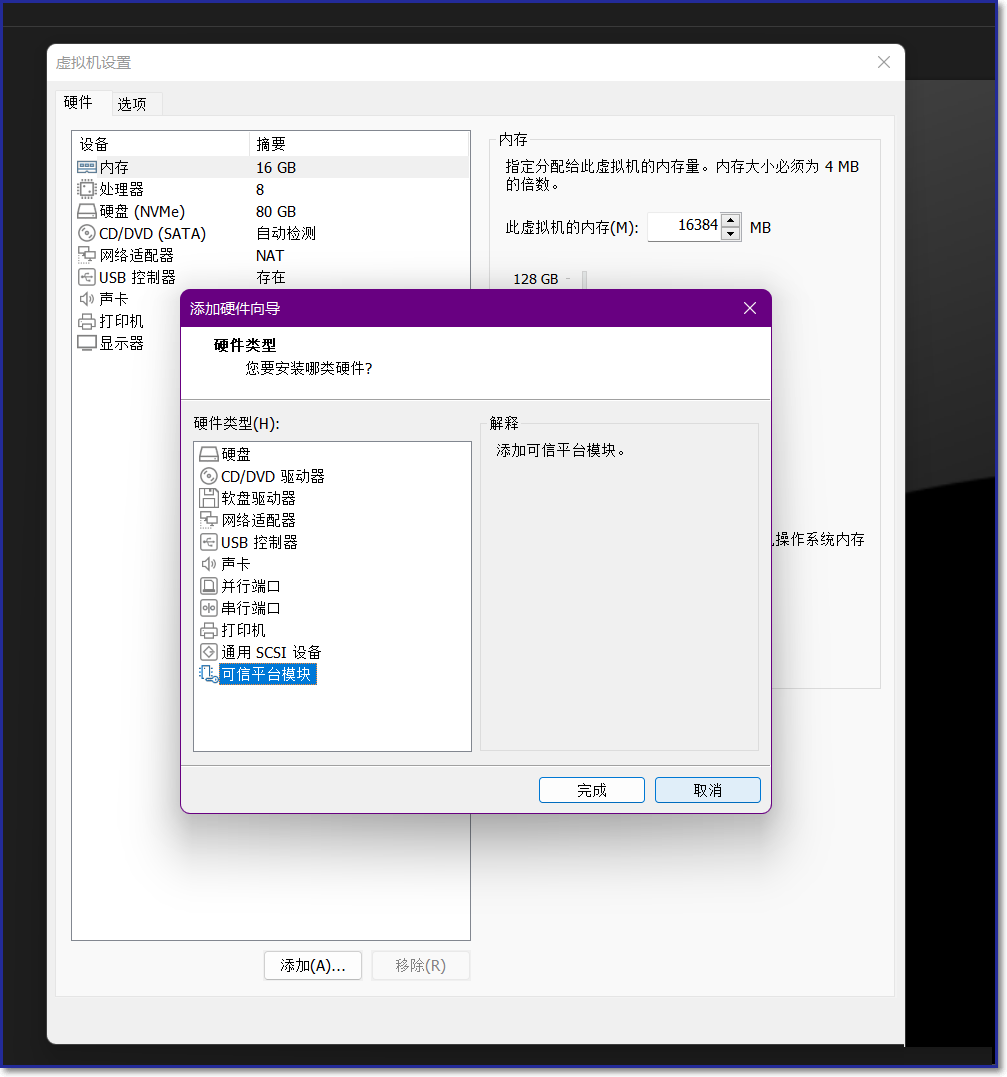Switch to the 硬件 tab
Viewport: 1007px width, 1077px height.
(80, 102)
